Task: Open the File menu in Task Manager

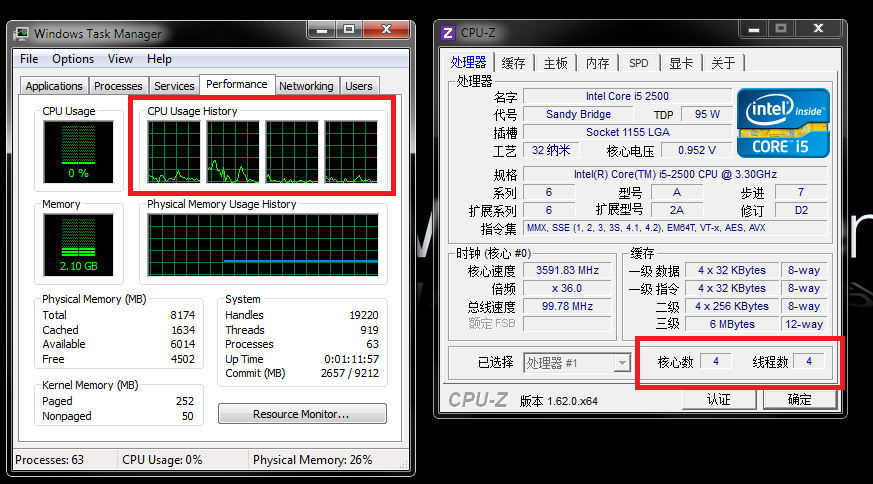Action: tap(30, 59)
